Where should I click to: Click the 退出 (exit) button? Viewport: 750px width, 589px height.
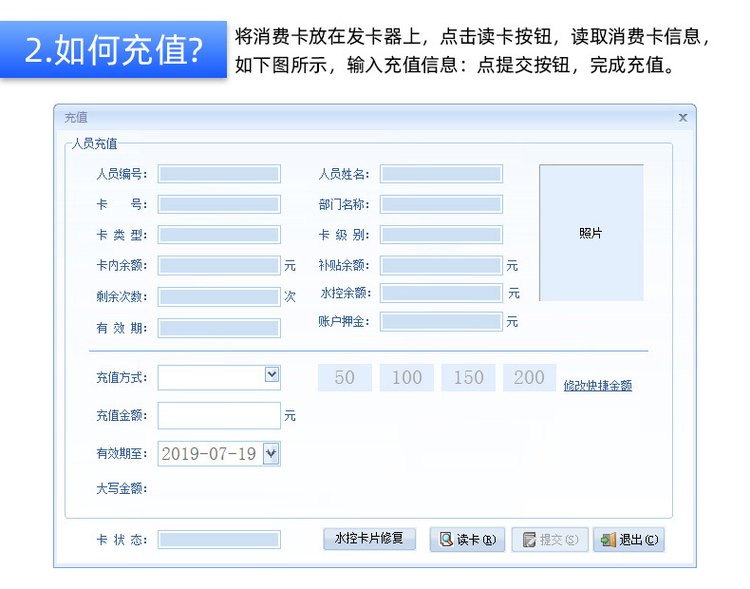(x=629, y=540)
